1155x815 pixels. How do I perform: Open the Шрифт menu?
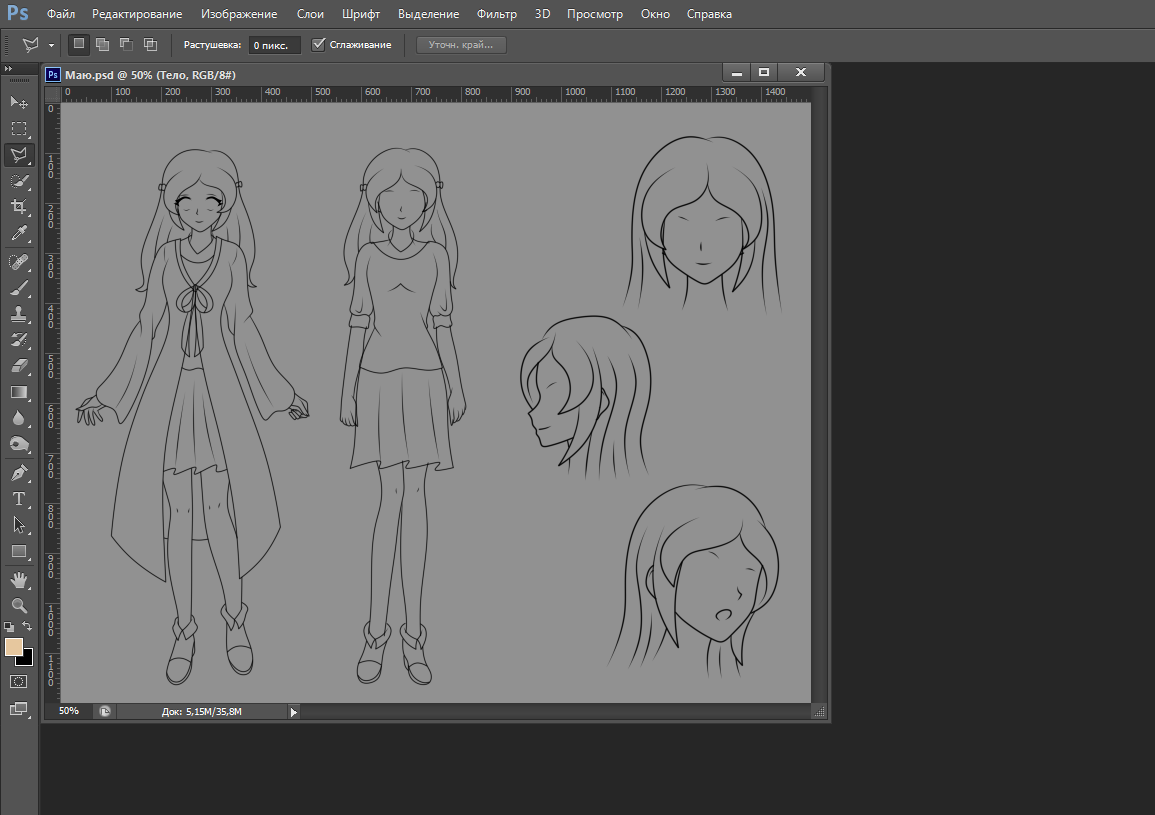tap(361, 14)
